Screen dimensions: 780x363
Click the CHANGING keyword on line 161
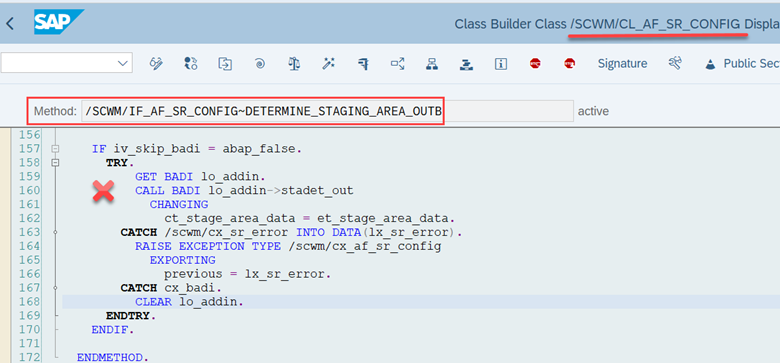pyautogui.click(x=179, y=204)
